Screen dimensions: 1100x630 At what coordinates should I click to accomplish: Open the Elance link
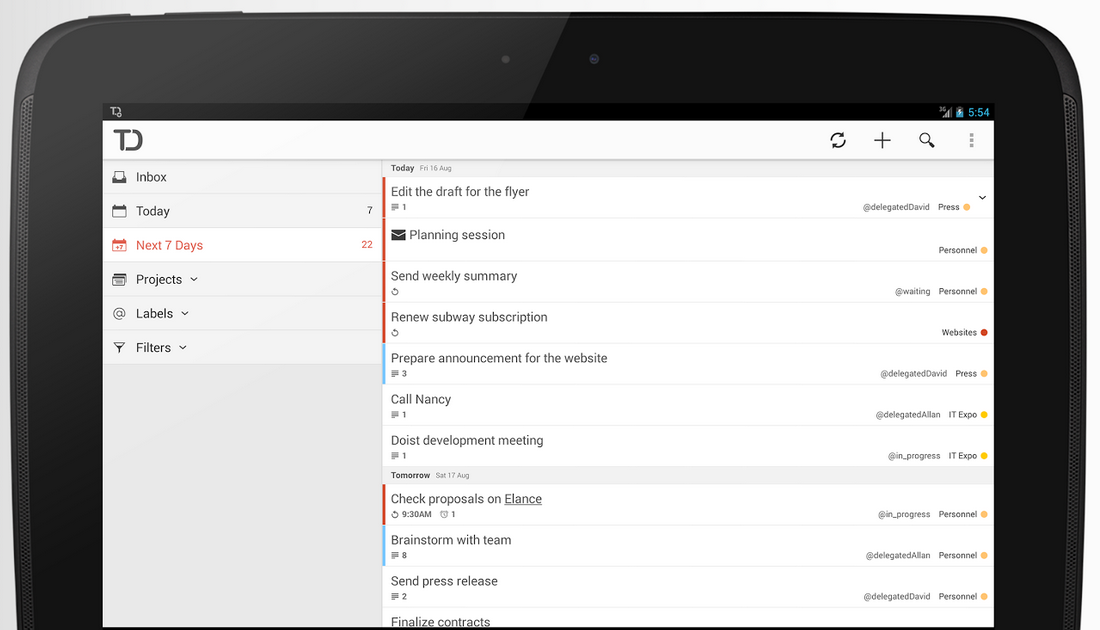point(523,499)
